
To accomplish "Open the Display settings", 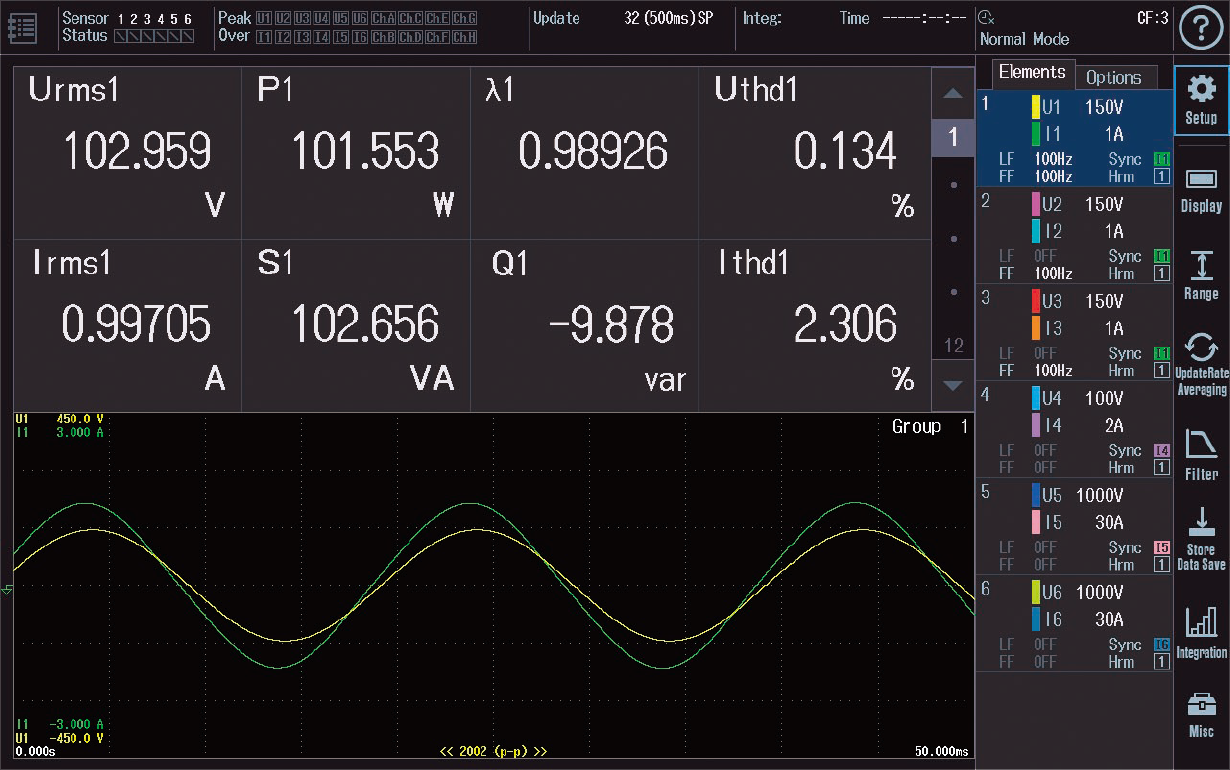I will click(1201, 190).
